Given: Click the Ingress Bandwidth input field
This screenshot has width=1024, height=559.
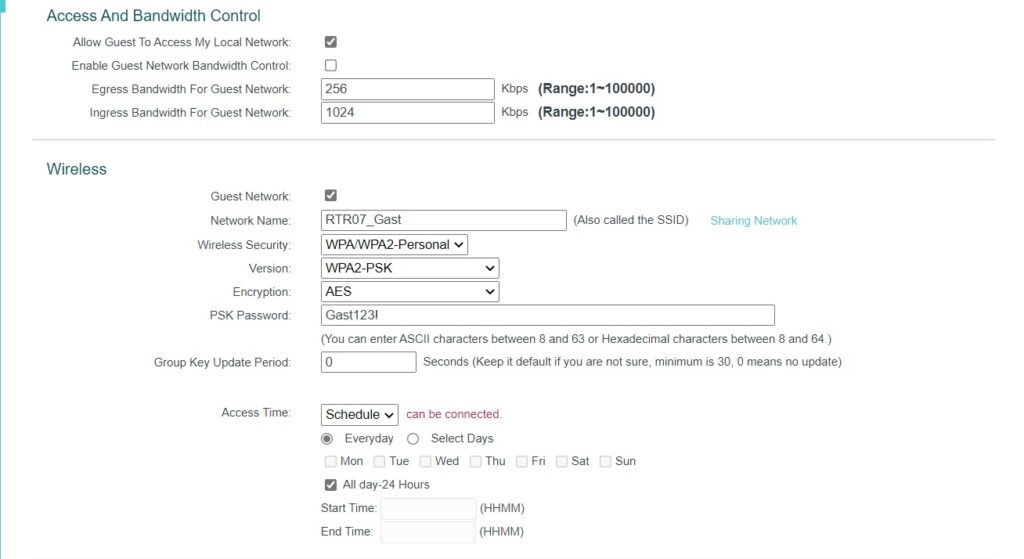Looking at the screenshot, I should pos(408,113).
